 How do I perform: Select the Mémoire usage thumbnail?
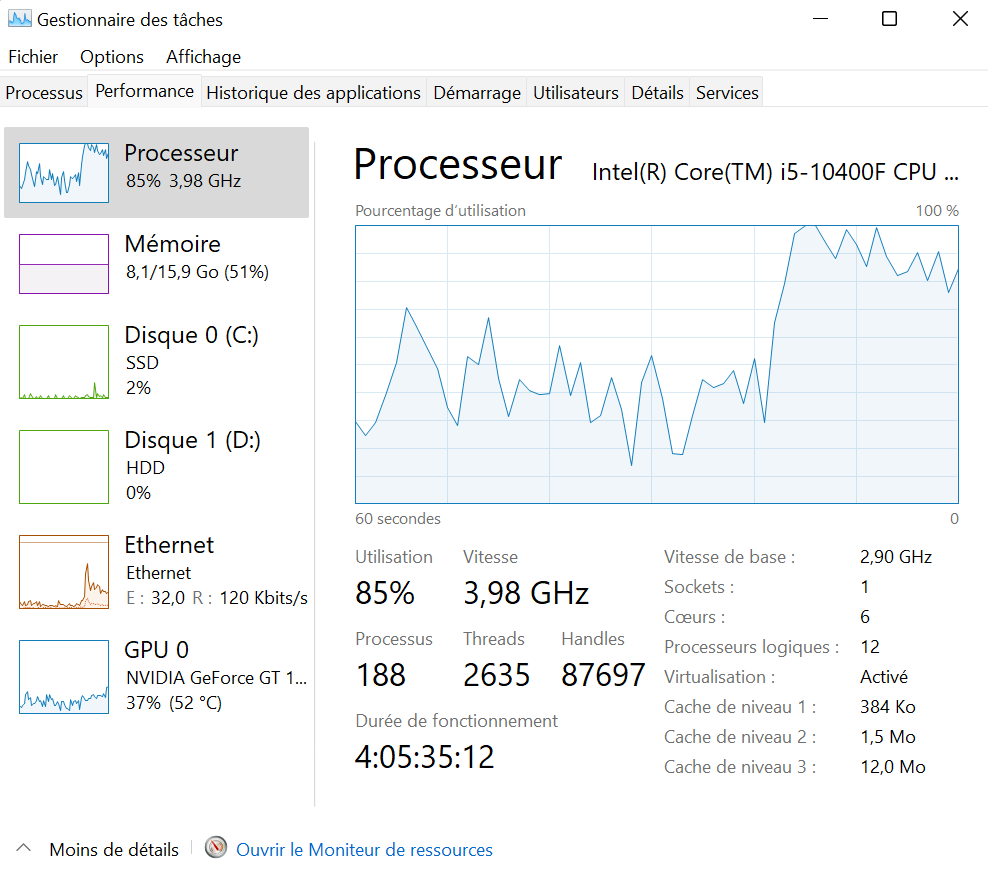click(64, 264)
